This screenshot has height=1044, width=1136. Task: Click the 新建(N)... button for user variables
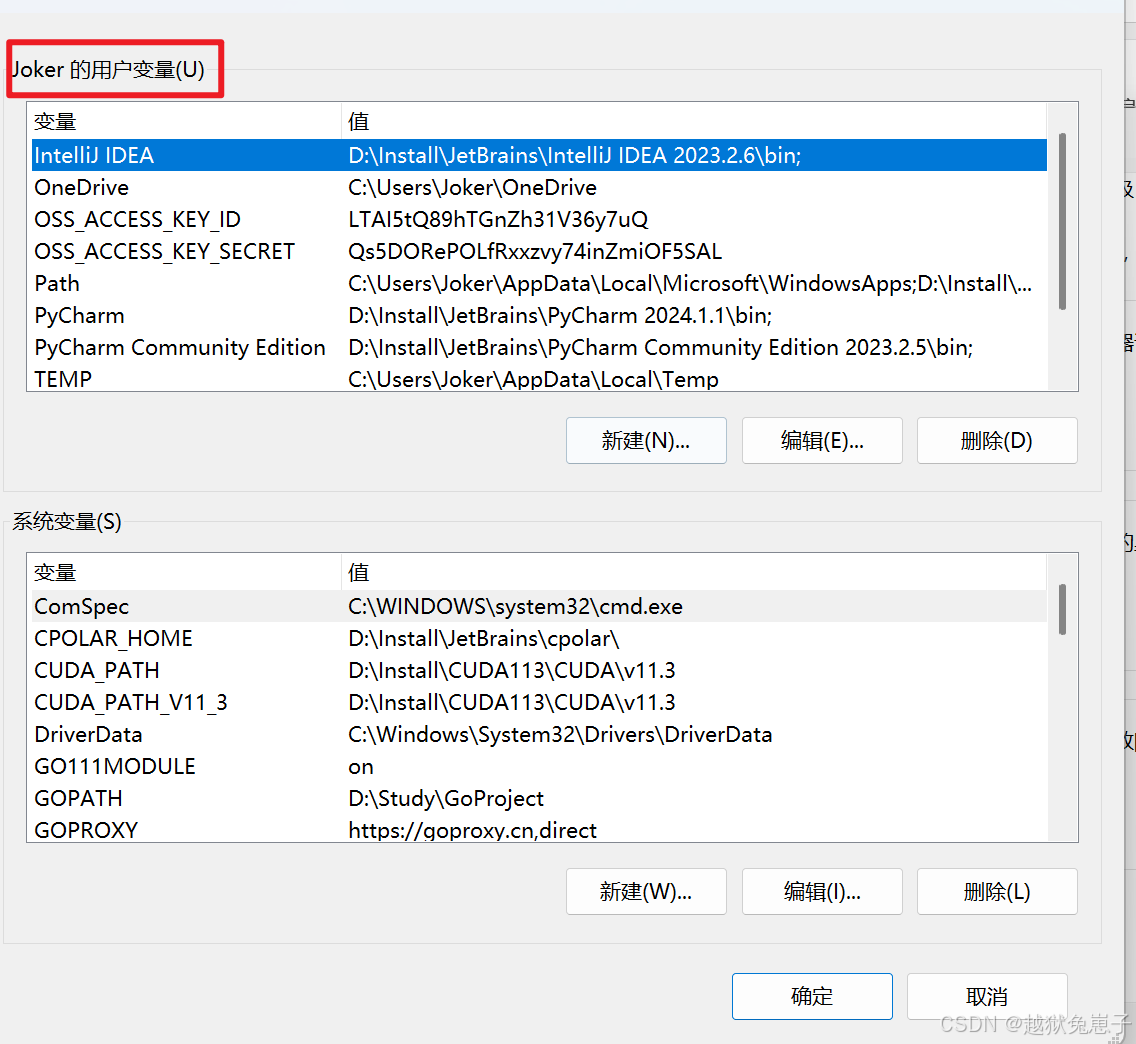point(646,440)
